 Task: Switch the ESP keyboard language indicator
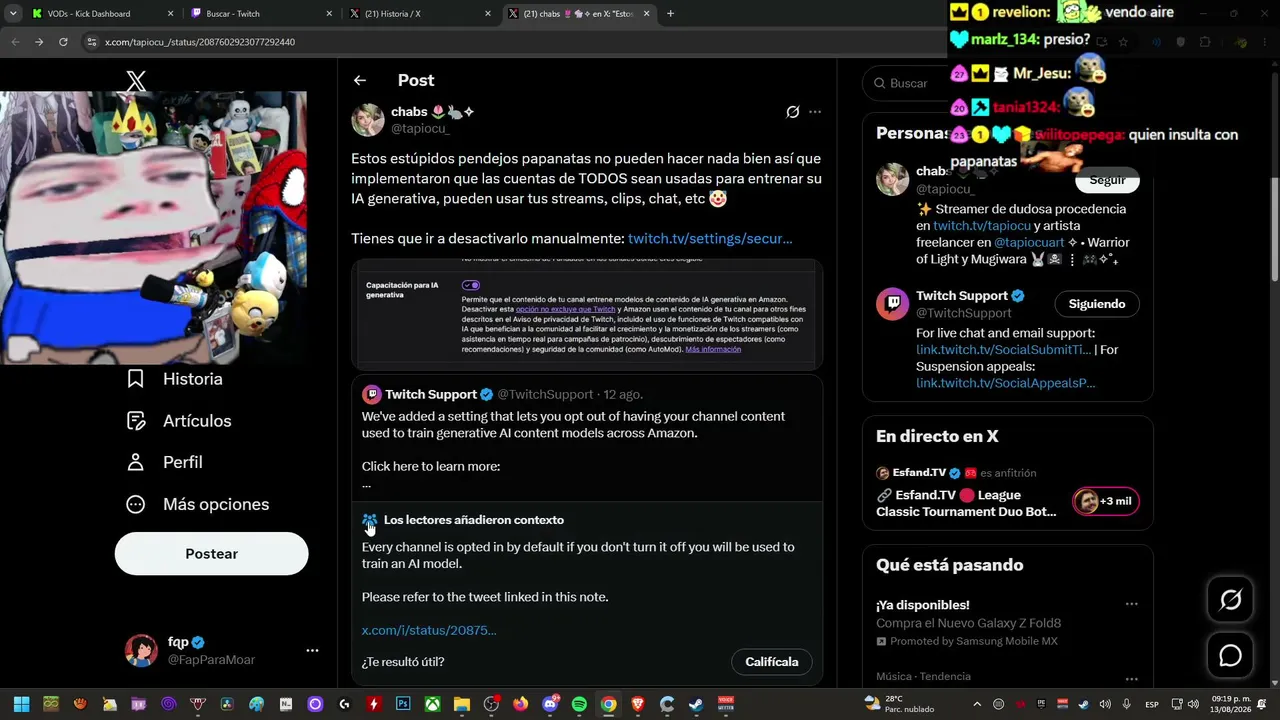click(1151, 704)
